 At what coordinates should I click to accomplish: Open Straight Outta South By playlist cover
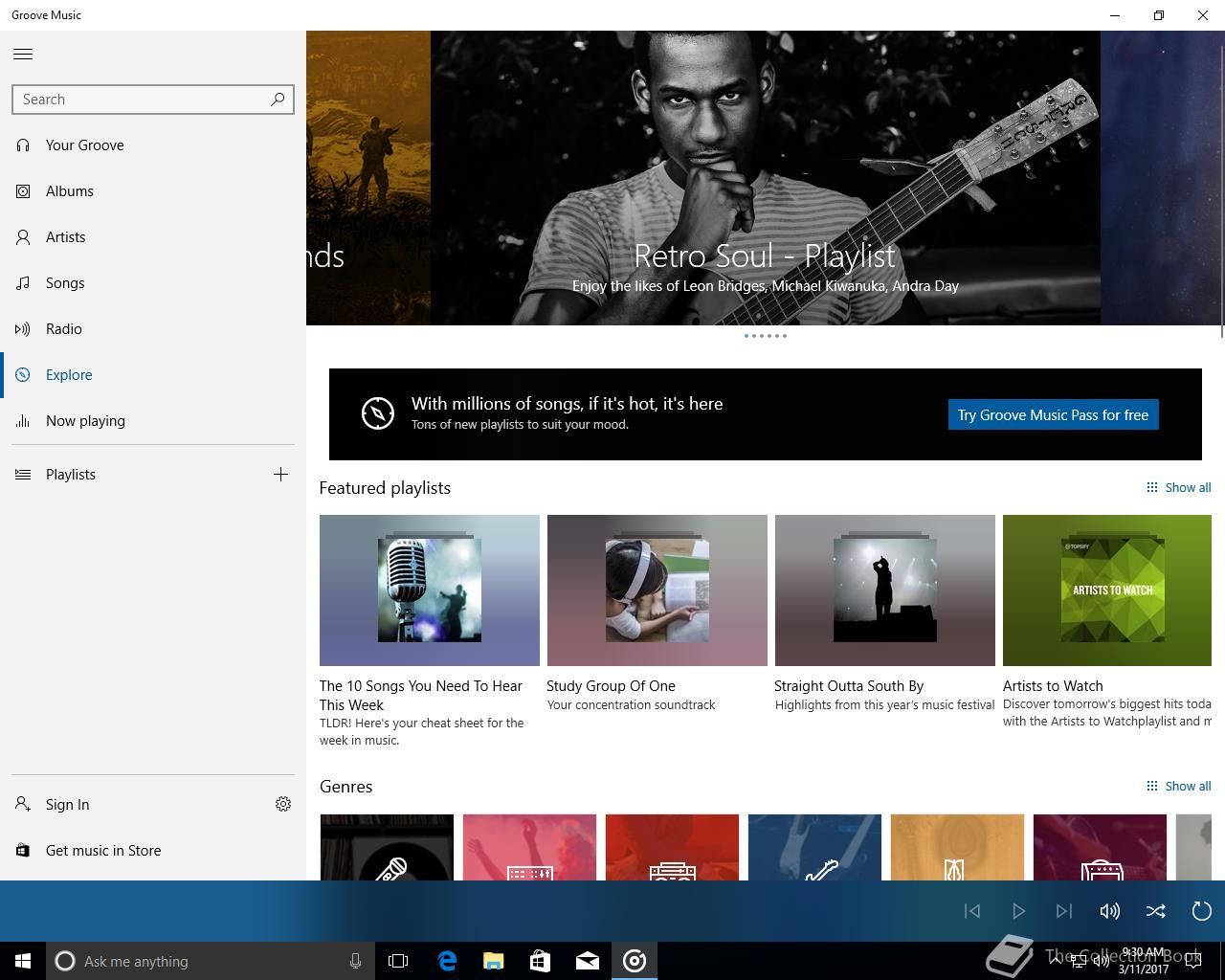(x=885, y=590)
